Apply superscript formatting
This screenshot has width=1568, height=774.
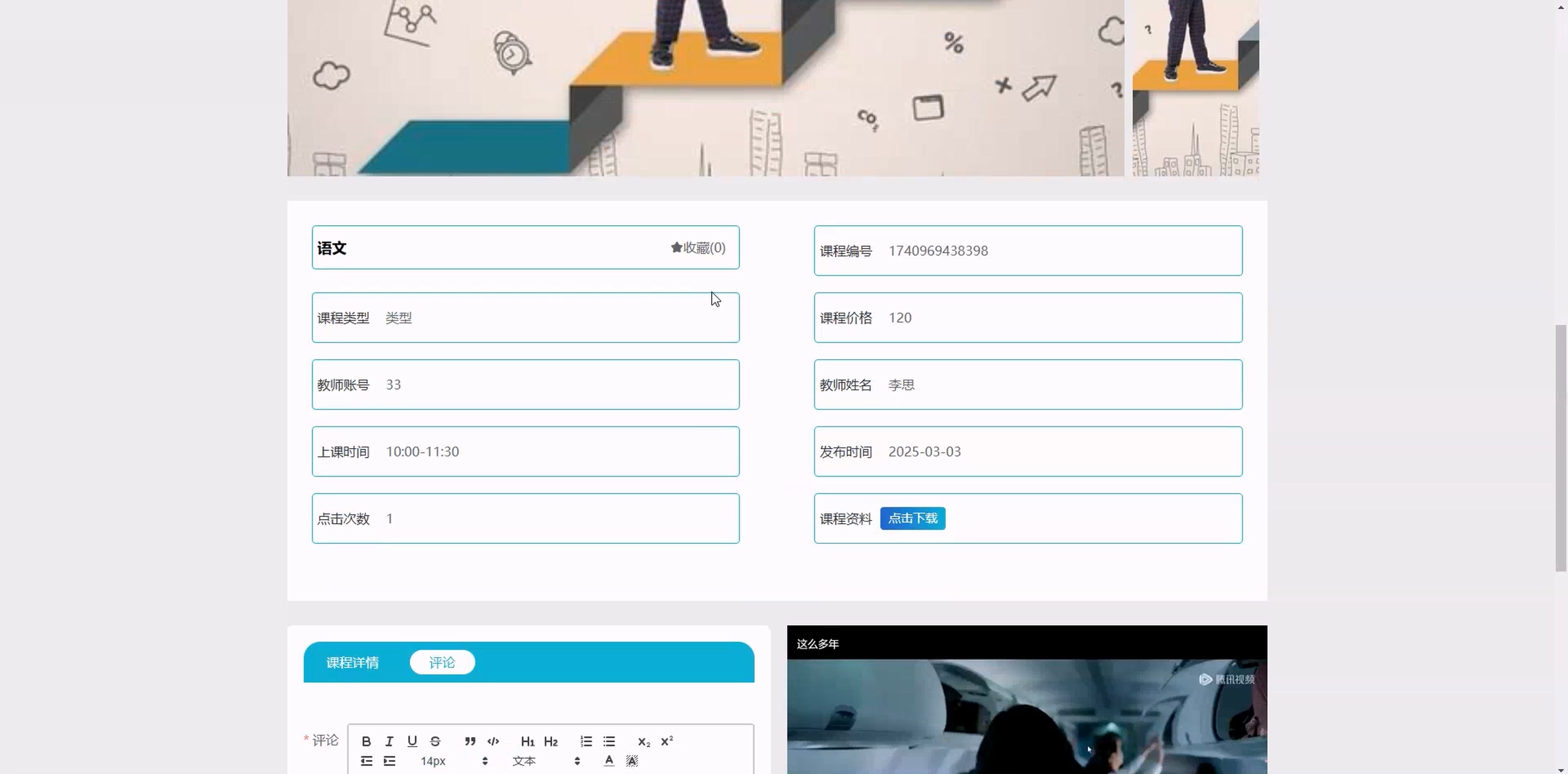tap(666, 741)
